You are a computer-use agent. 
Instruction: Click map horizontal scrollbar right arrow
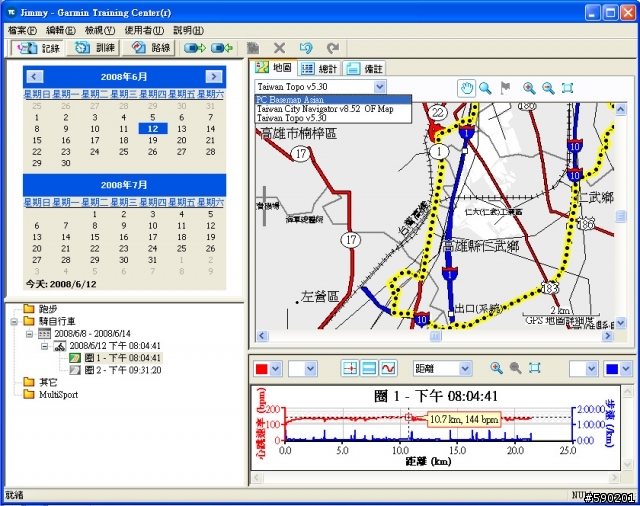[x=607, y=335]
